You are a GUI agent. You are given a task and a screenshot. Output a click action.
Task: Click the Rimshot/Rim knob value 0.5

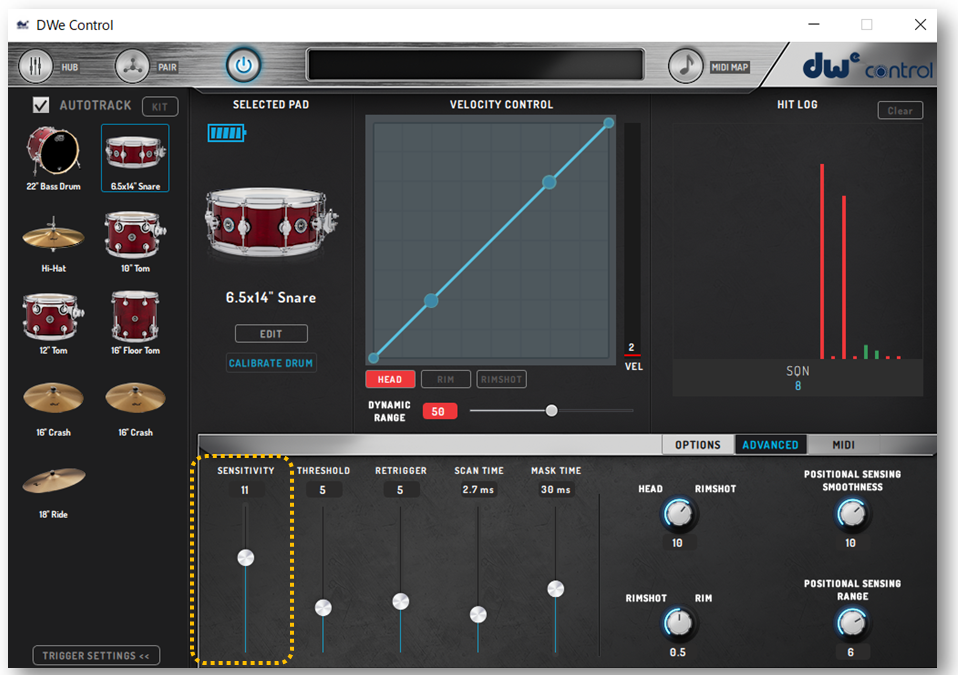[x=677, y=652]
